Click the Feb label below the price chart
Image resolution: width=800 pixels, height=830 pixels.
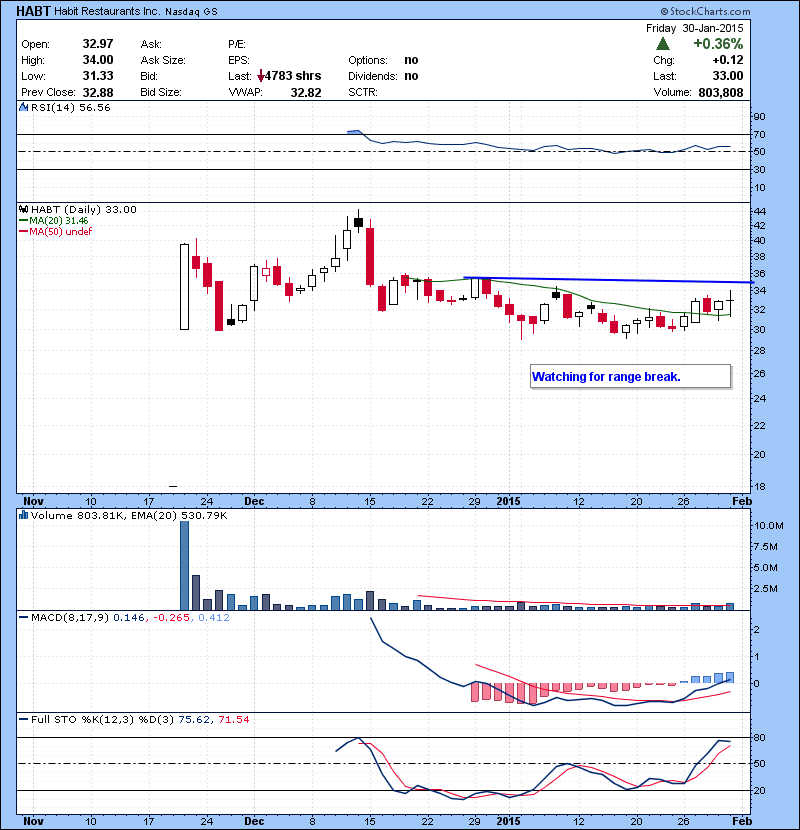coord(739,501)
